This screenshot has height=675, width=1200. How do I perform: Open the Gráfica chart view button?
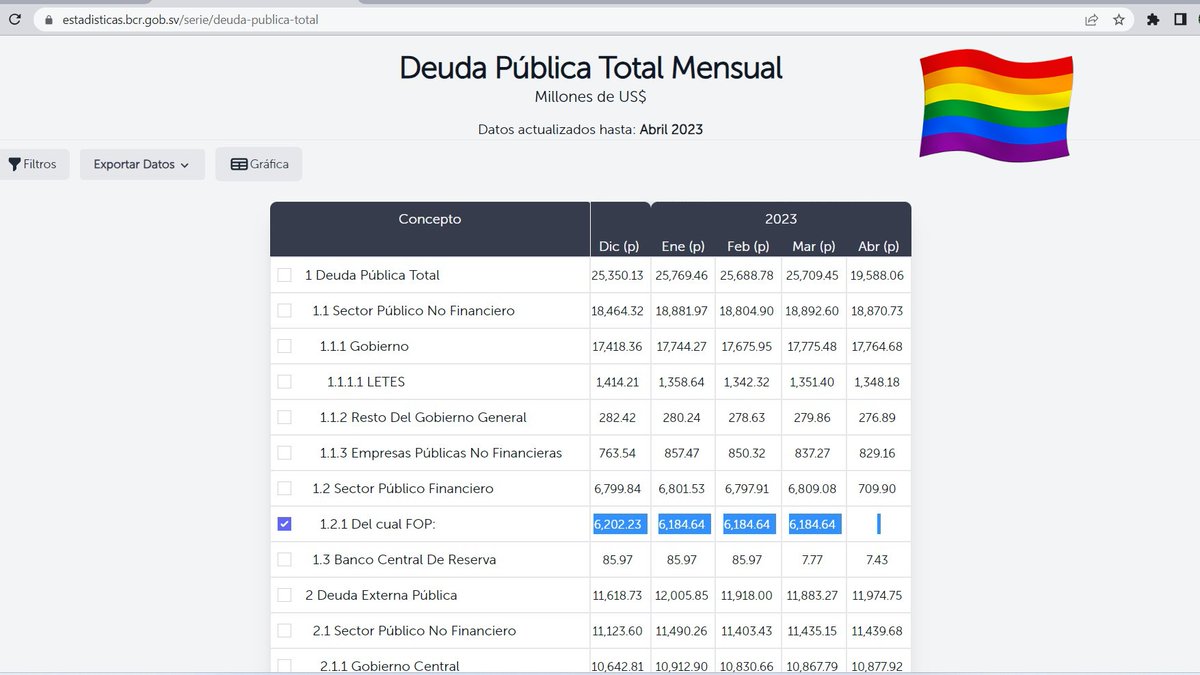[259, 164]
